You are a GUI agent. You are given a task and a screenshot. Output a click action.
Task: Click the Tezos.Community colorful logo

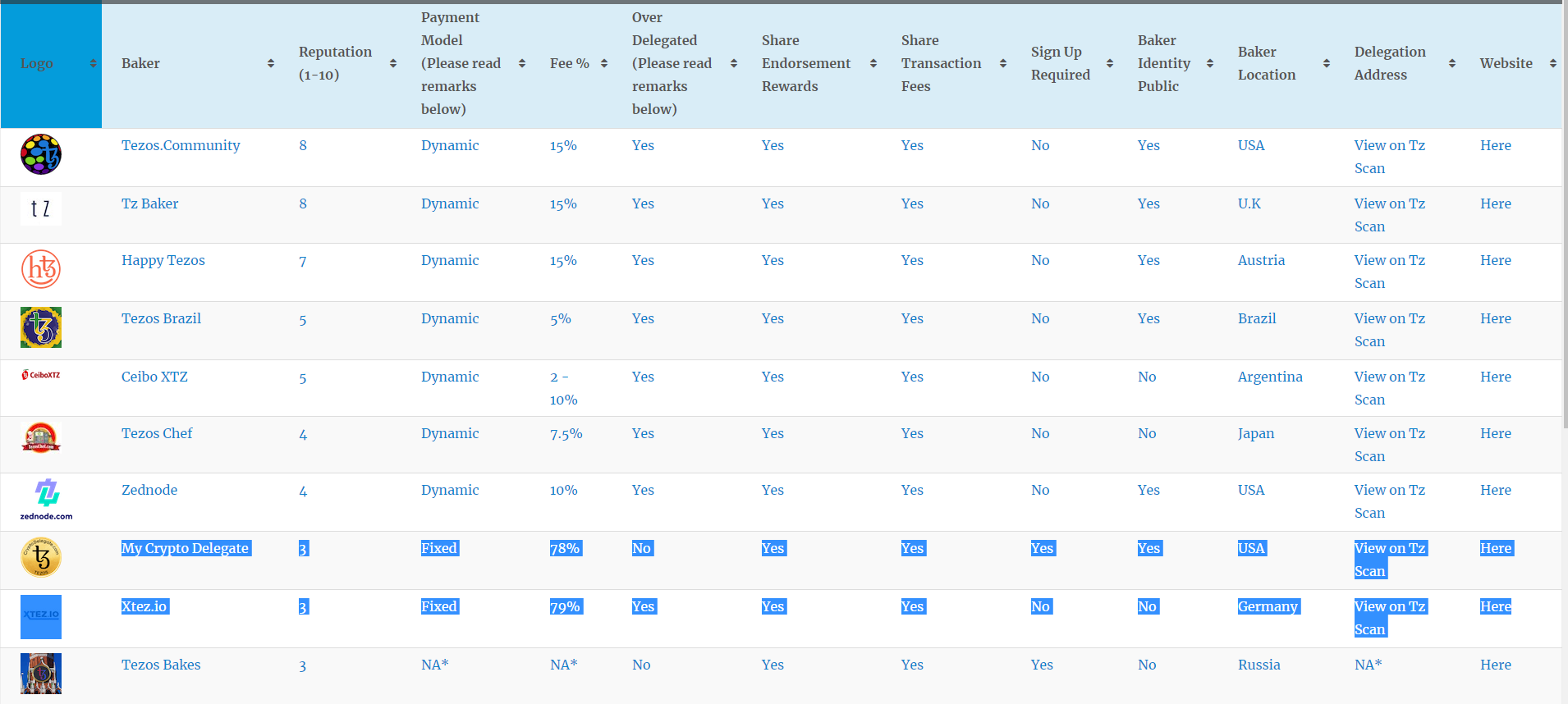tap(41, 154)
